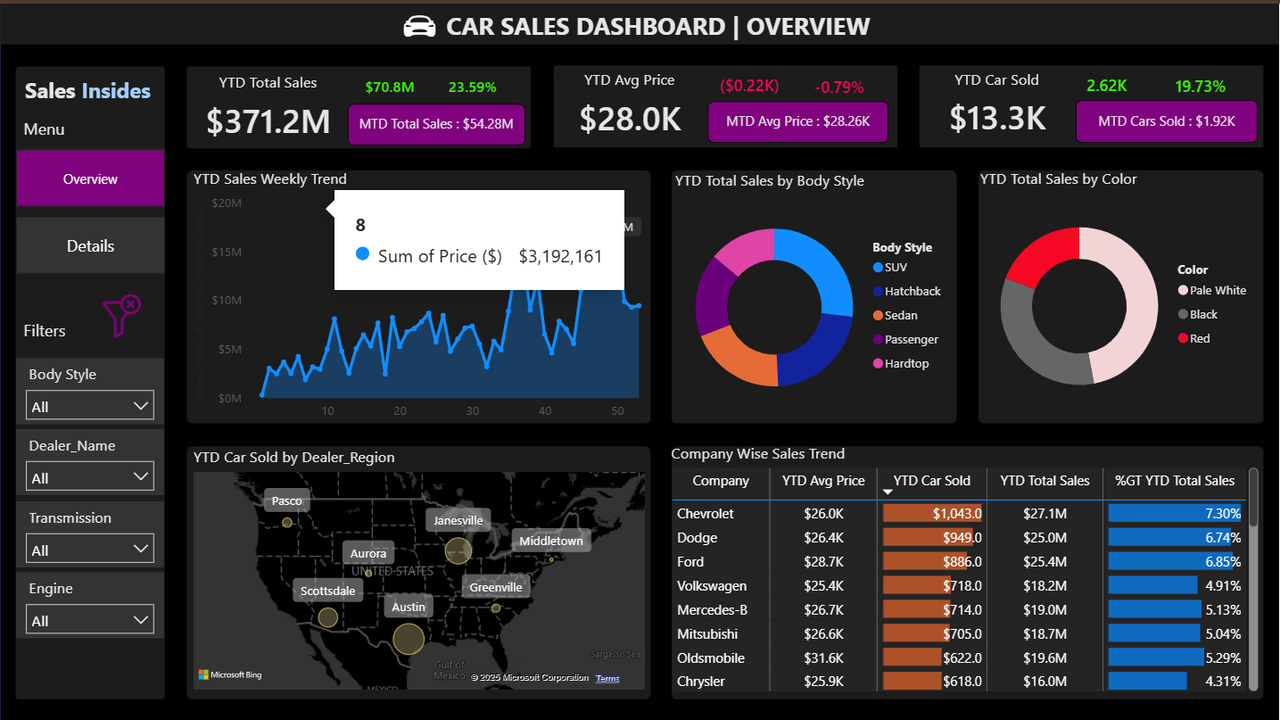Click the MTD Avg Price button
The height and width of the screenshot is (720, 1280).
tap(797, 122)
